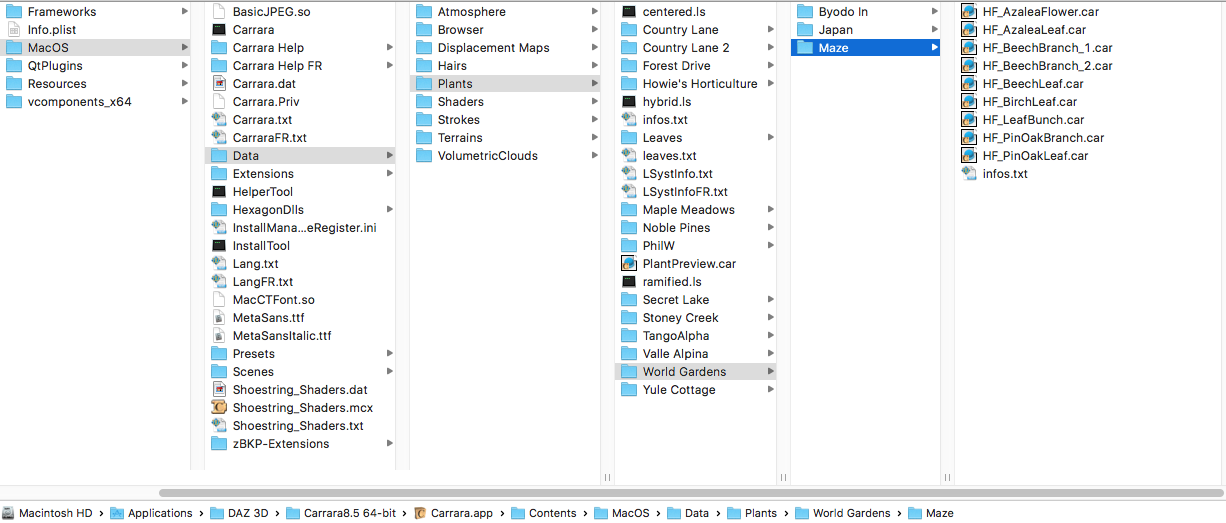
Task: Select the BasicJPEG.so file
Action: 300,12
